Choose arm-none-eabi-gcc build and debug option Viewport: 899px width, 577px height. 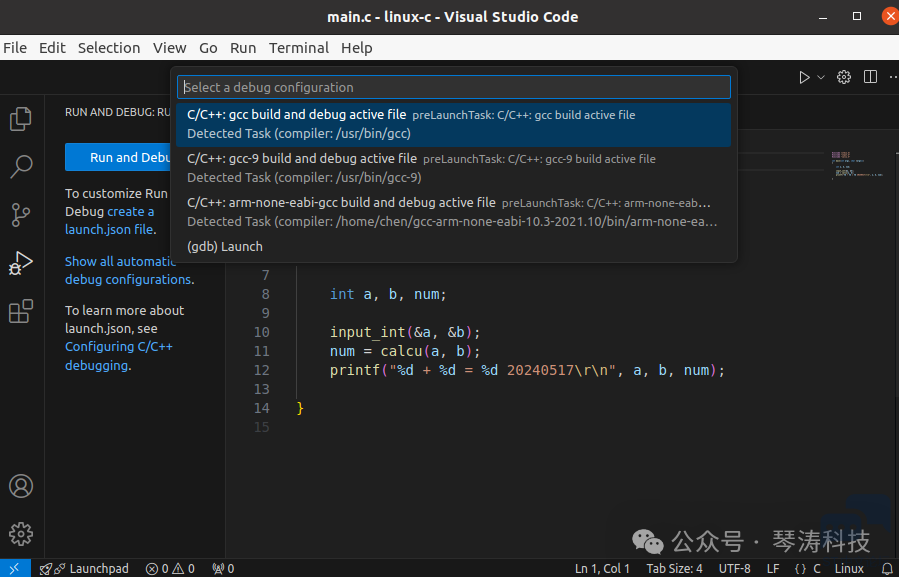[454, 212]
